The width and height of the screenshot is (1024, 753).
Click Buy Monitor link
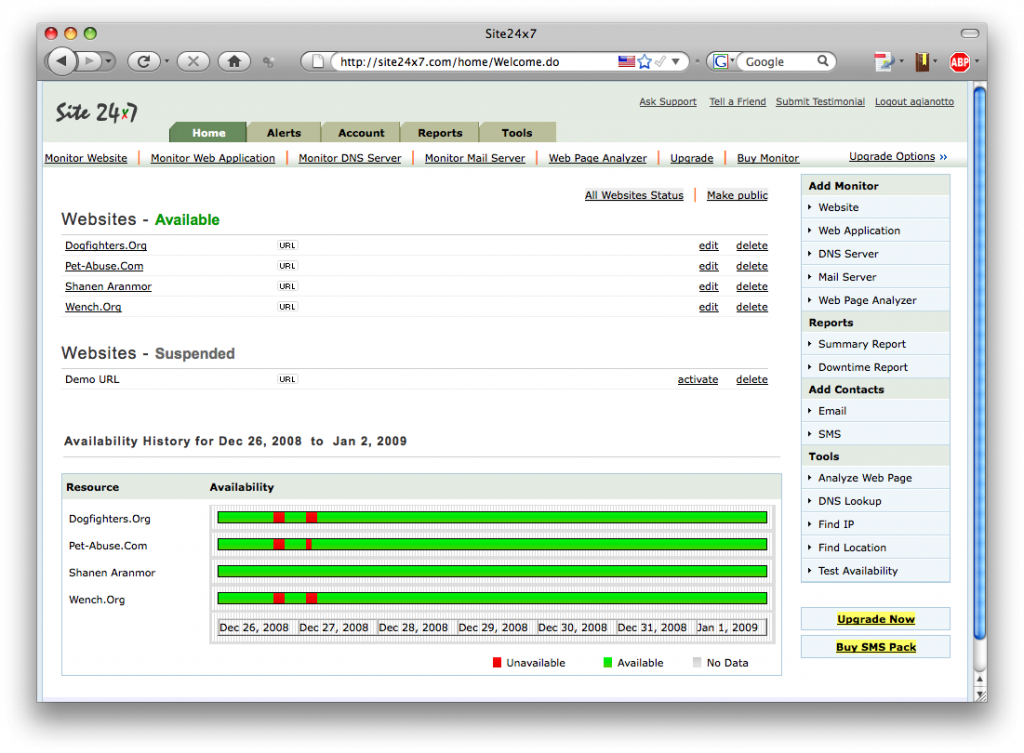(x=768, y=158)
